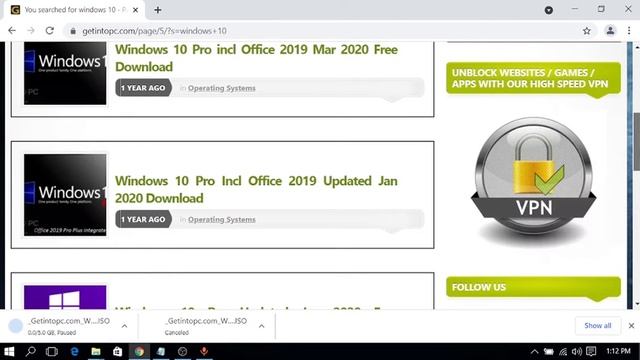Check the battery status tray icon
Image resolution: width=640 pixels, height=360 pixels.
(549, 351)
